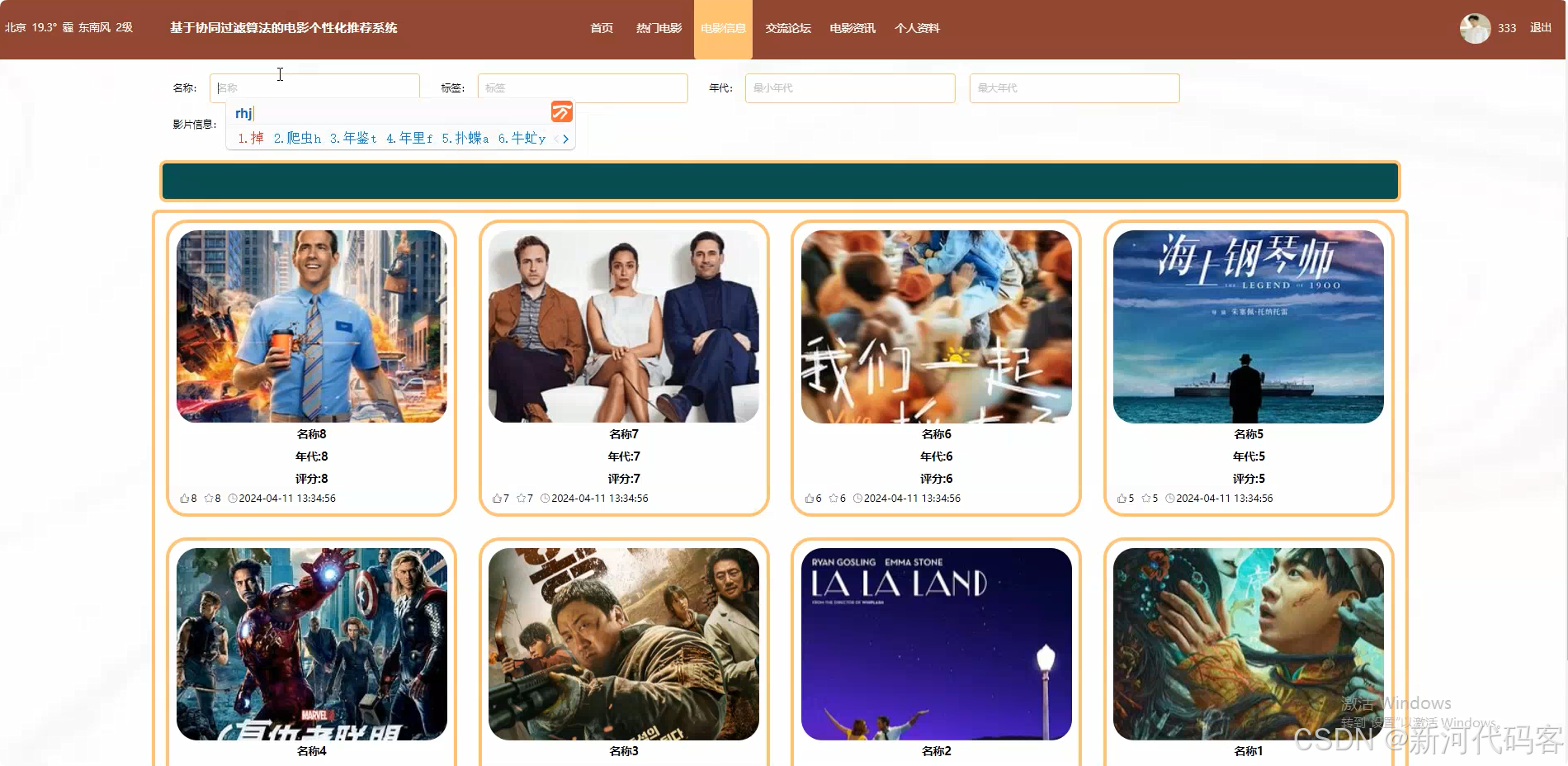Image resolution: width=1568 pixels, height=766 pixels.
Task: Open the 名称6 movie poster thumbnail
Action: (937, 327)
